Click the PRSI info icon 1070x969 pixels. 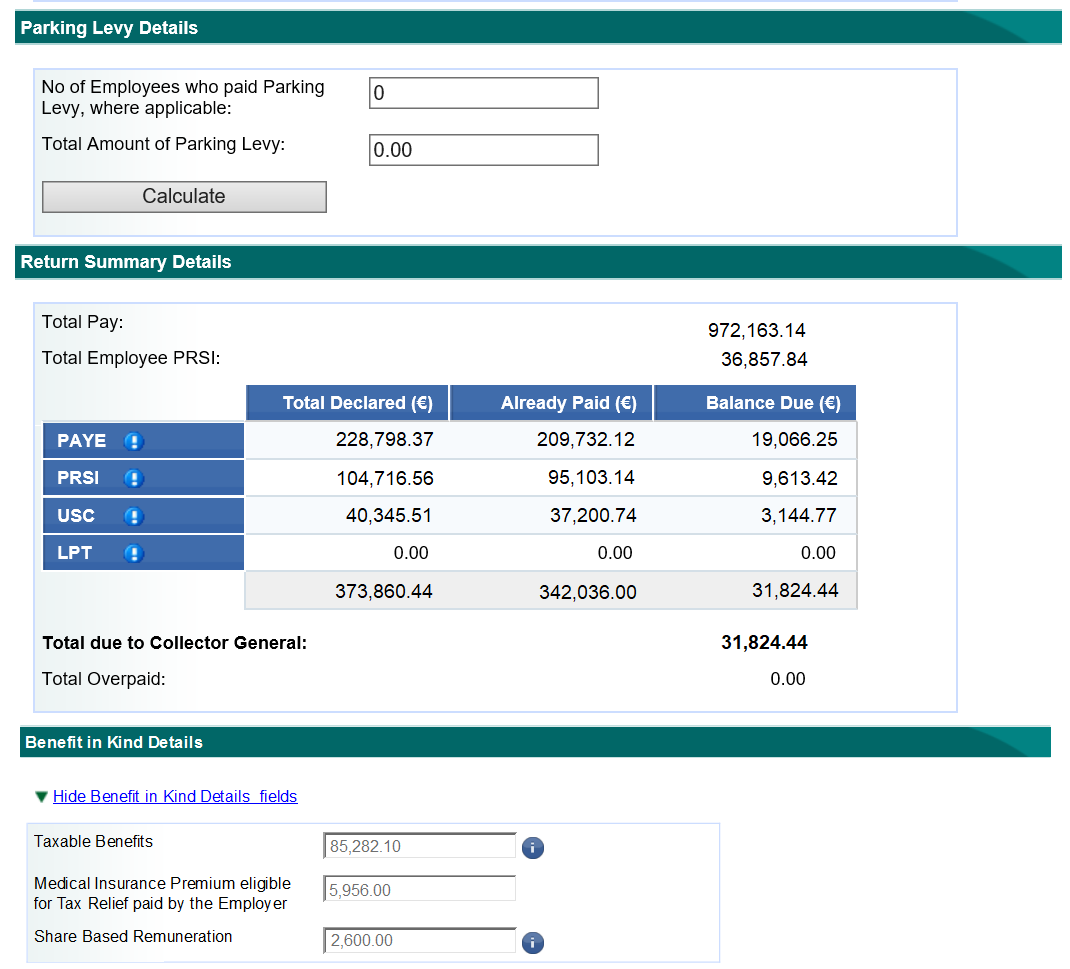(x=134, y=479)
